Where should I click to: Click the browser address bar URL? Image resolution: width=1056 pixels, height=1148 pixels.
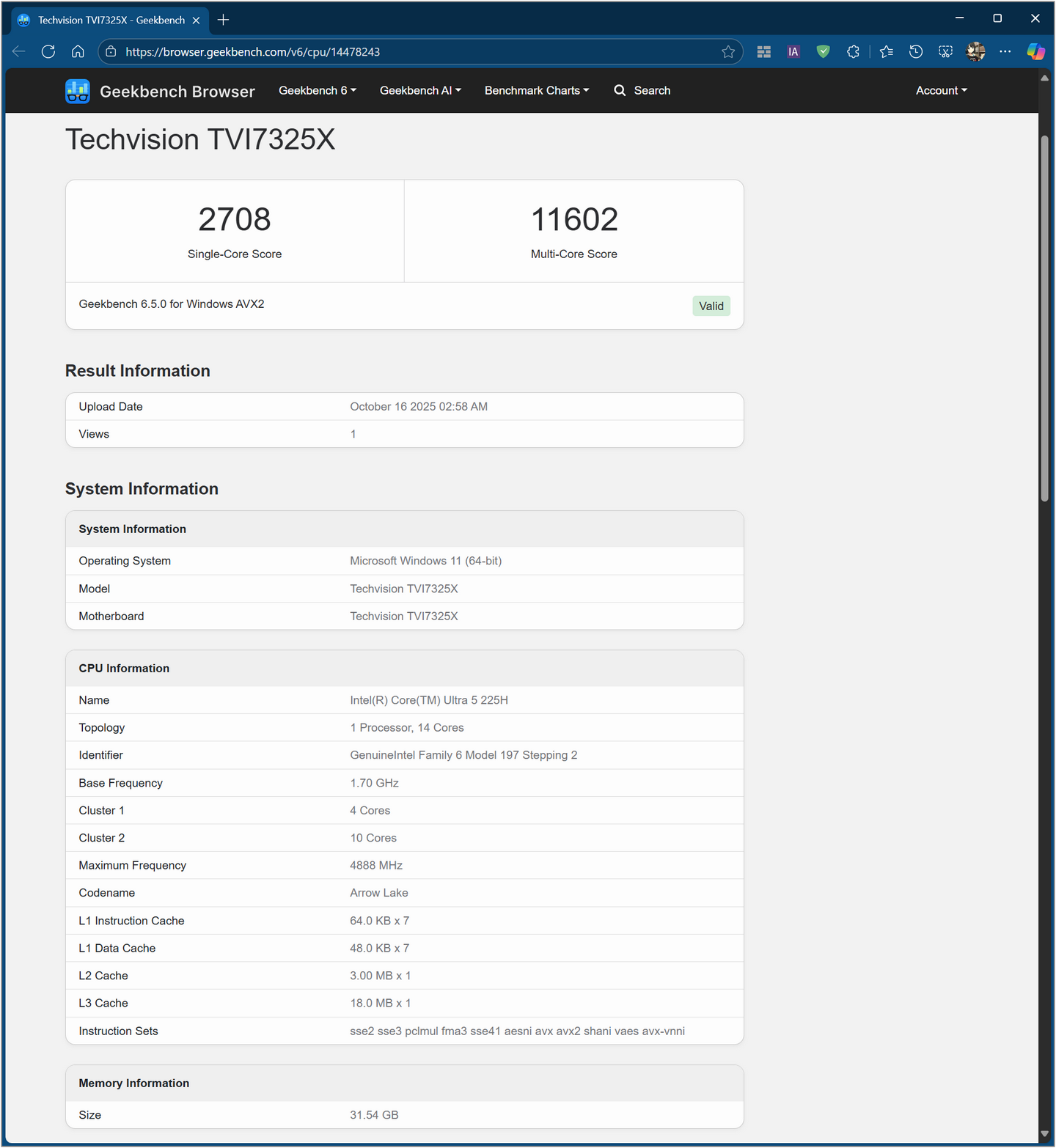[x=253, y=52]
